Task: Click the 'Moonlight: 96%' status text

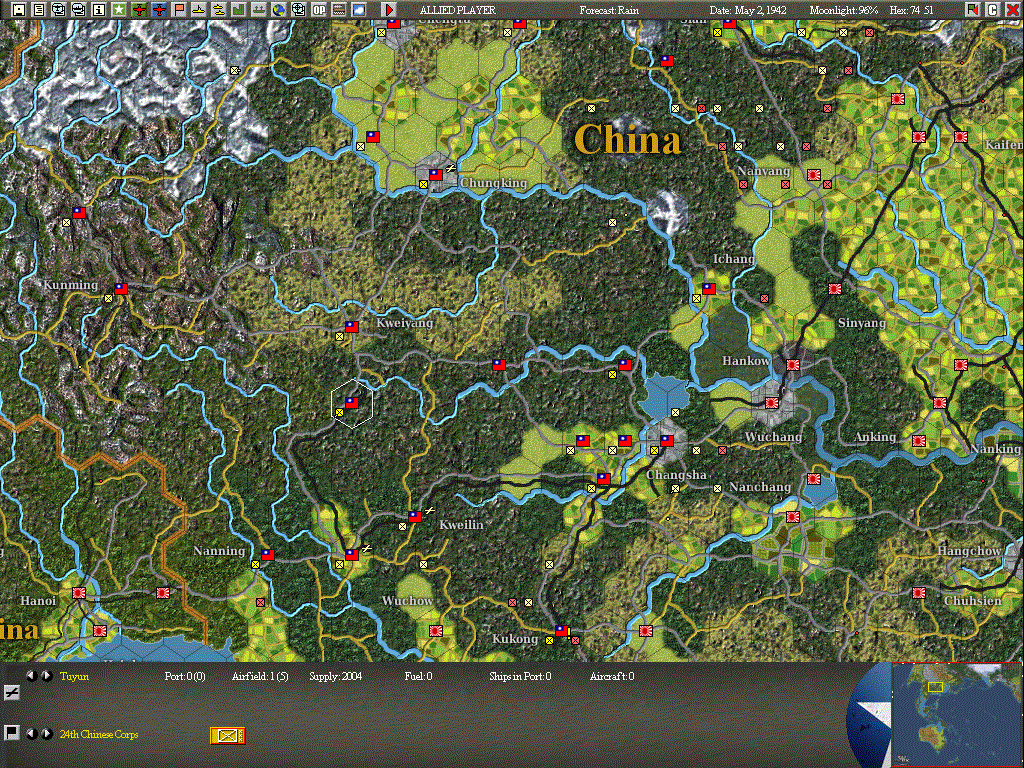Action: pyautogui.click(x=844, y=10)
